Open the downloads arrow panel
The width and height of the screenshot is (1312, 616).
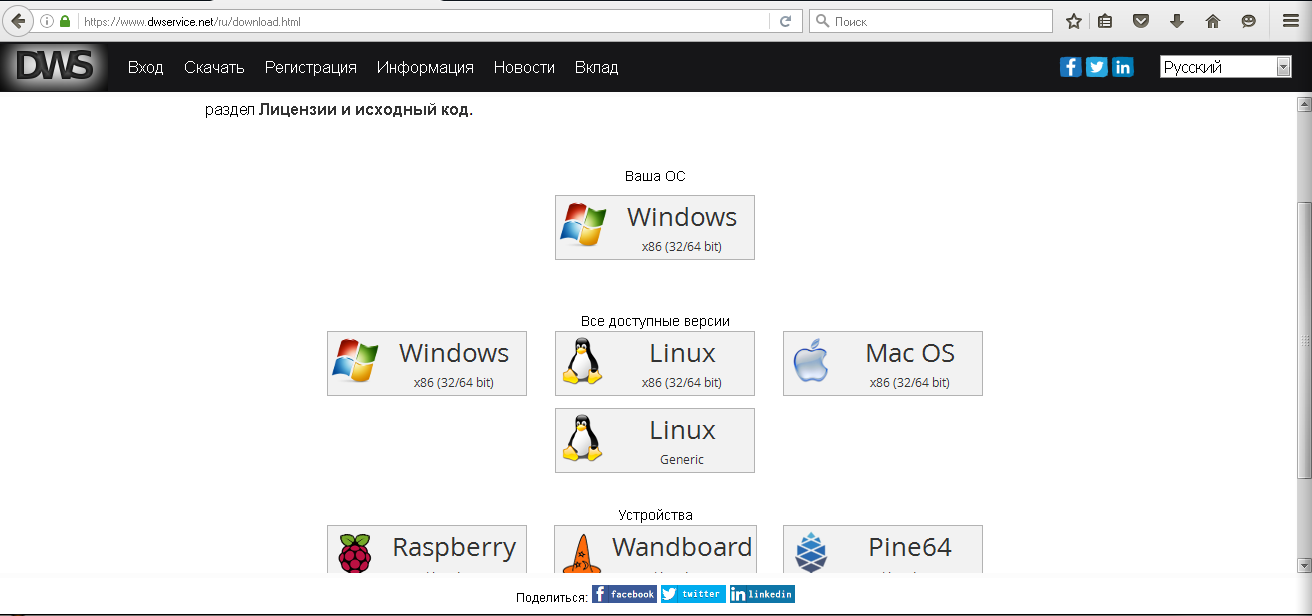point(1177,21)
